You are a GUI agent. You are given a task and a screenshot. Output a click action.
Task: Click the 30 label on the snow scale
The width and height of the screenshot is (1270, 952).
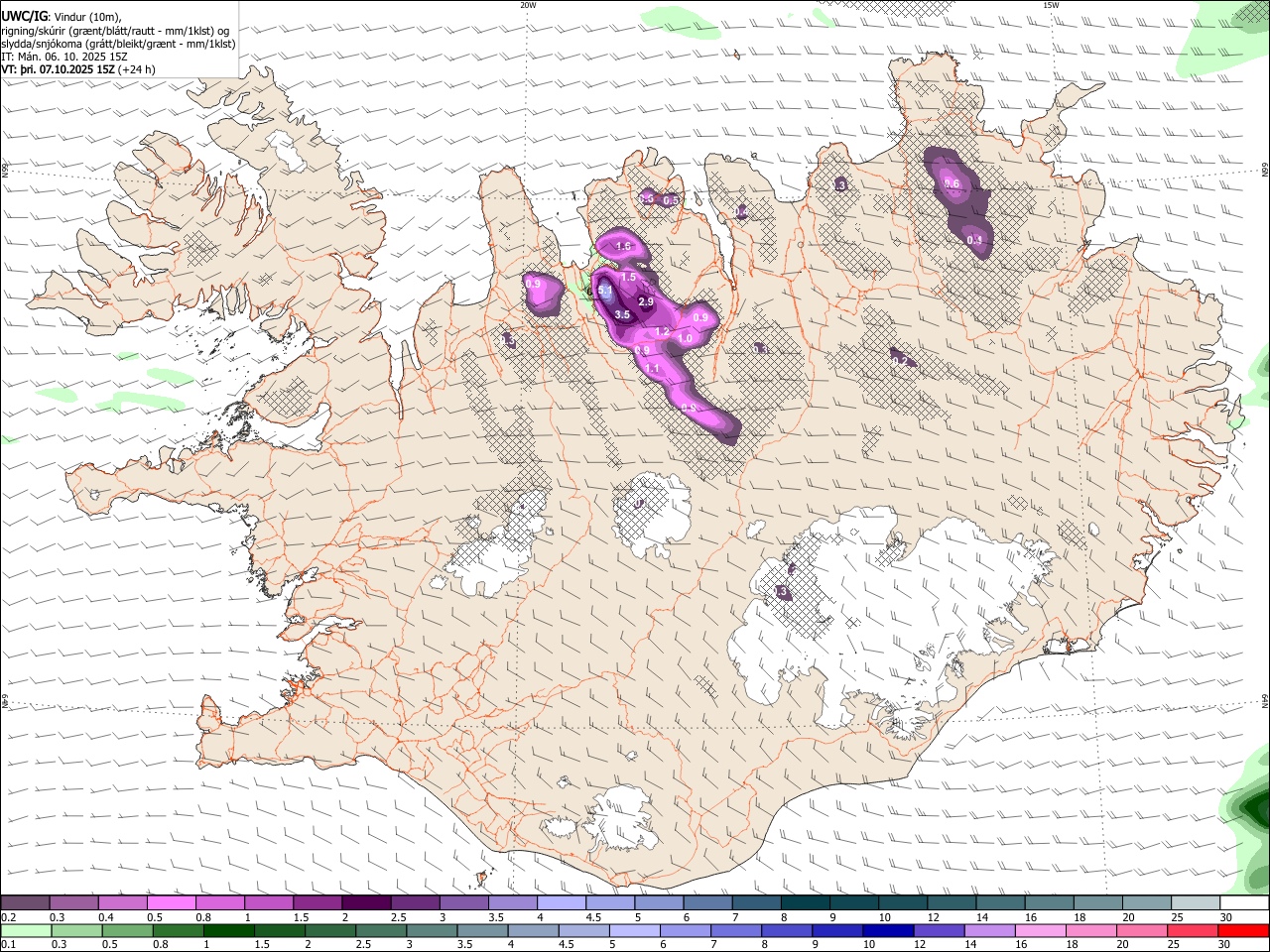click(x=1225, y=916)
